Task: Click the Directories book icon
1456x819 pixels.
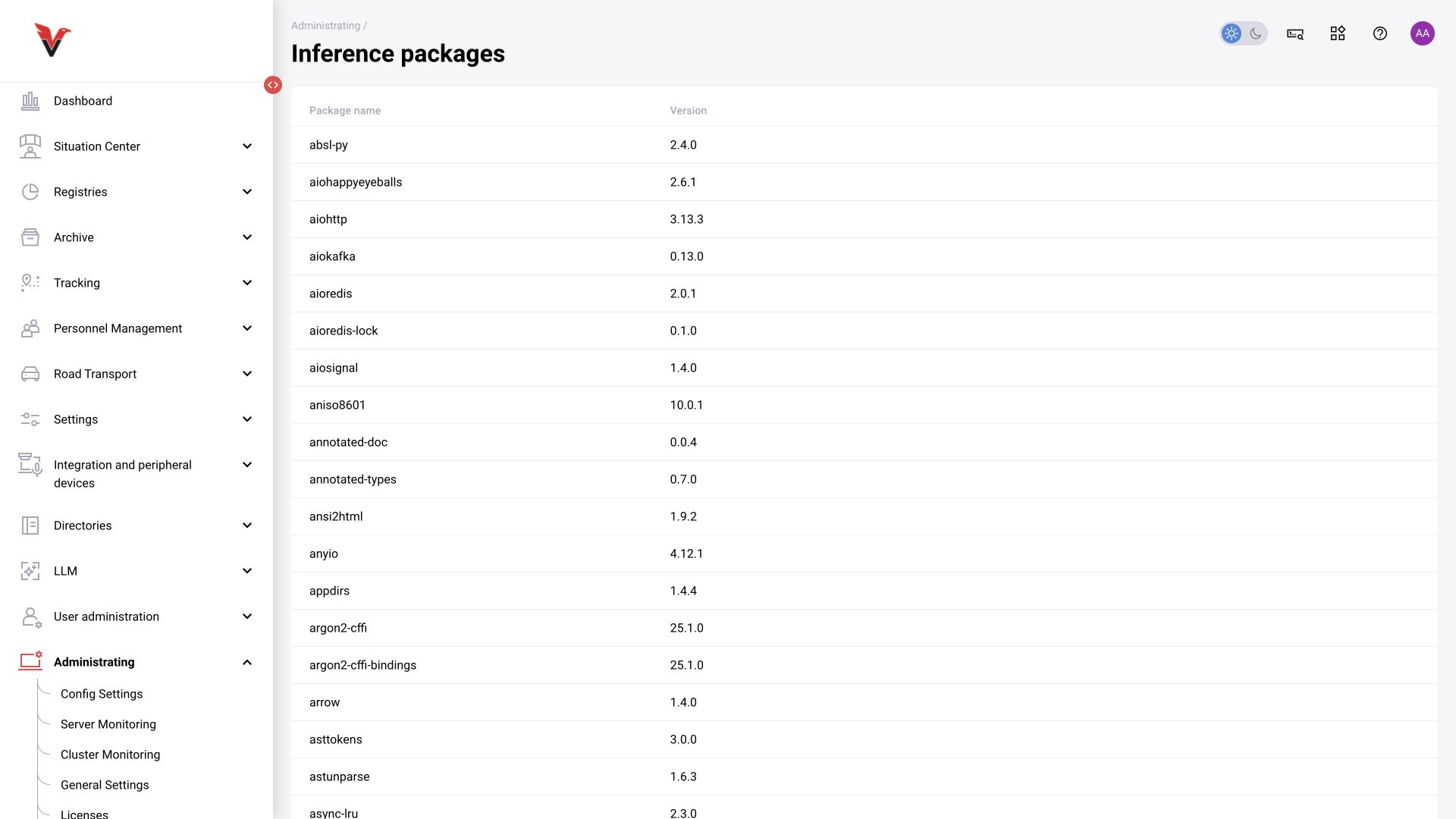Action: pyautogui.click(x=30, y=526)
